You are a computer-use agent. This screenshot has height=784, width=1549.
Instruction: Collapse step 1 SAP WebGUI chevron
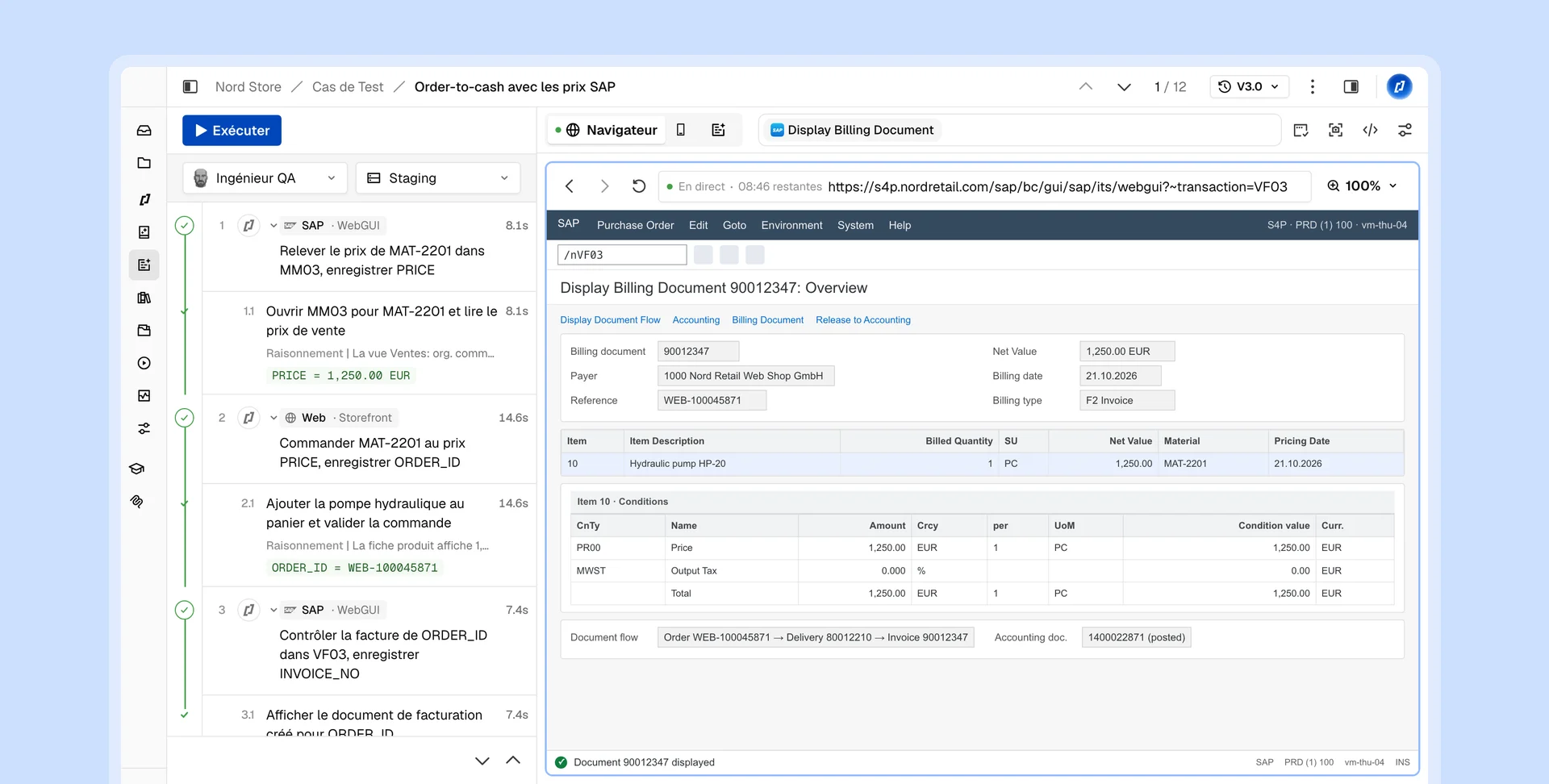point(273,226)
